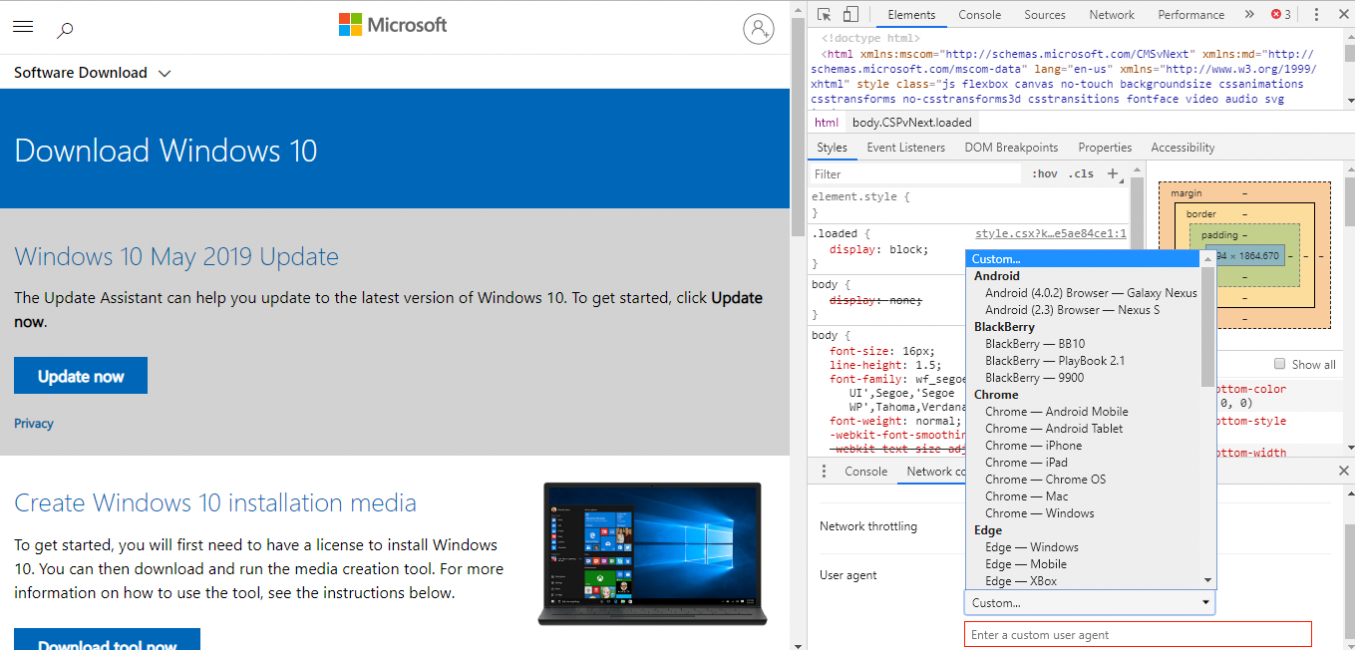Viewport: 1355px width, 650px height.
Task: Click the Update now button
Action: [81, 376]
